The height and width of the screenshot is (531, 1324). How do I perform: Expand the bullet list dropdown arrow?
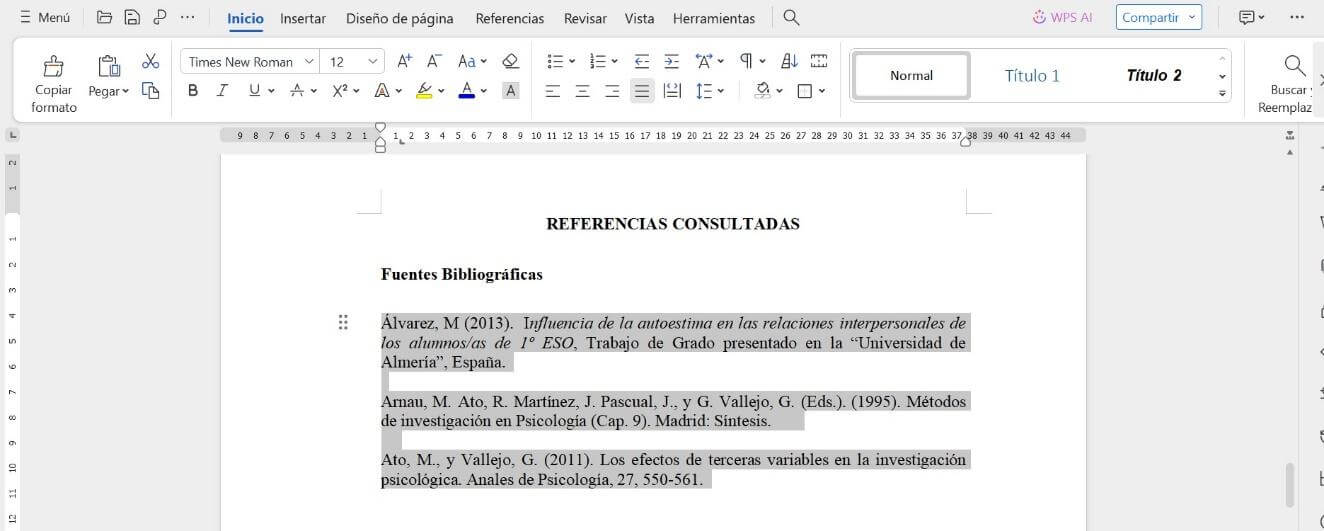click(x=572, y=61)
